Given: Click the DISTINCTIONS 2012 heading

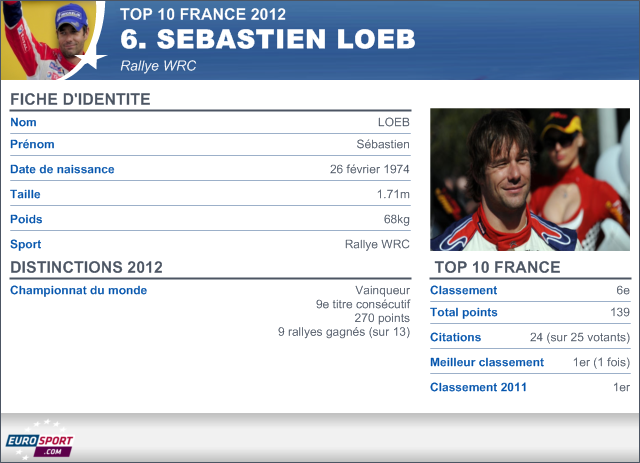Looking at the screenshot, I should (x=87, y=267).
